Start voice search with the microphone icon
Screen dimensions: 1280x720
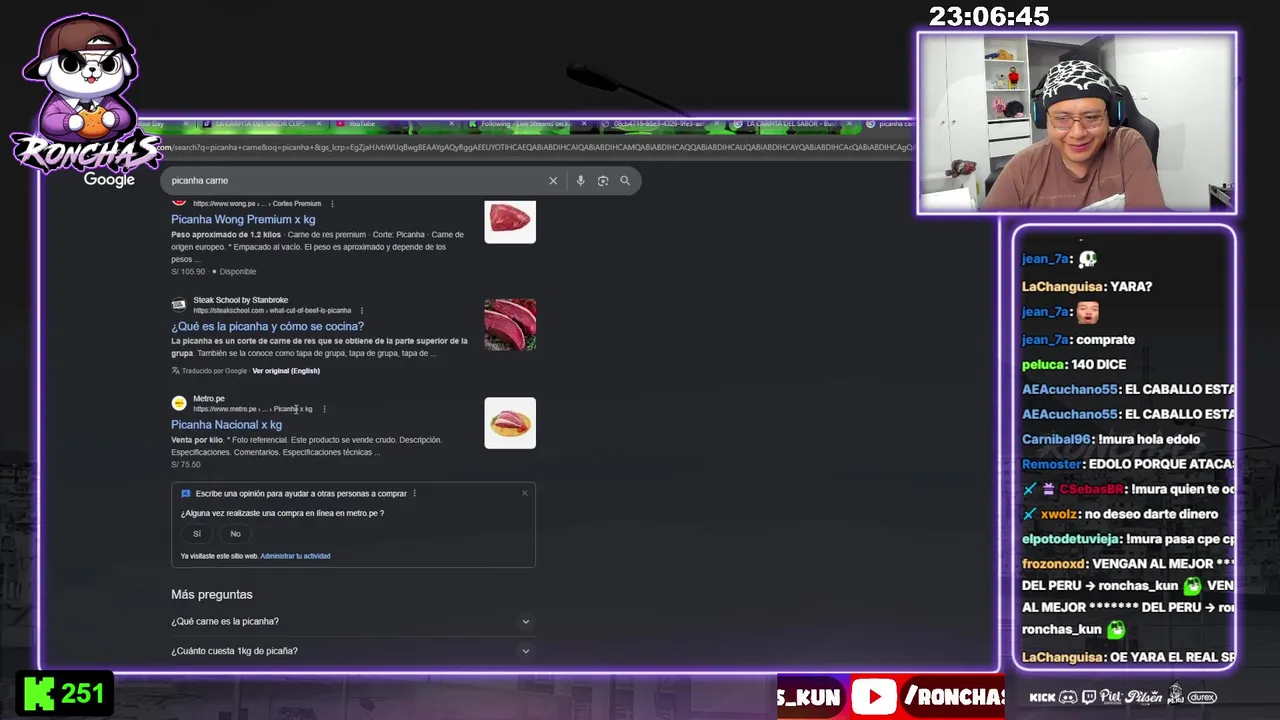(580, 181)
